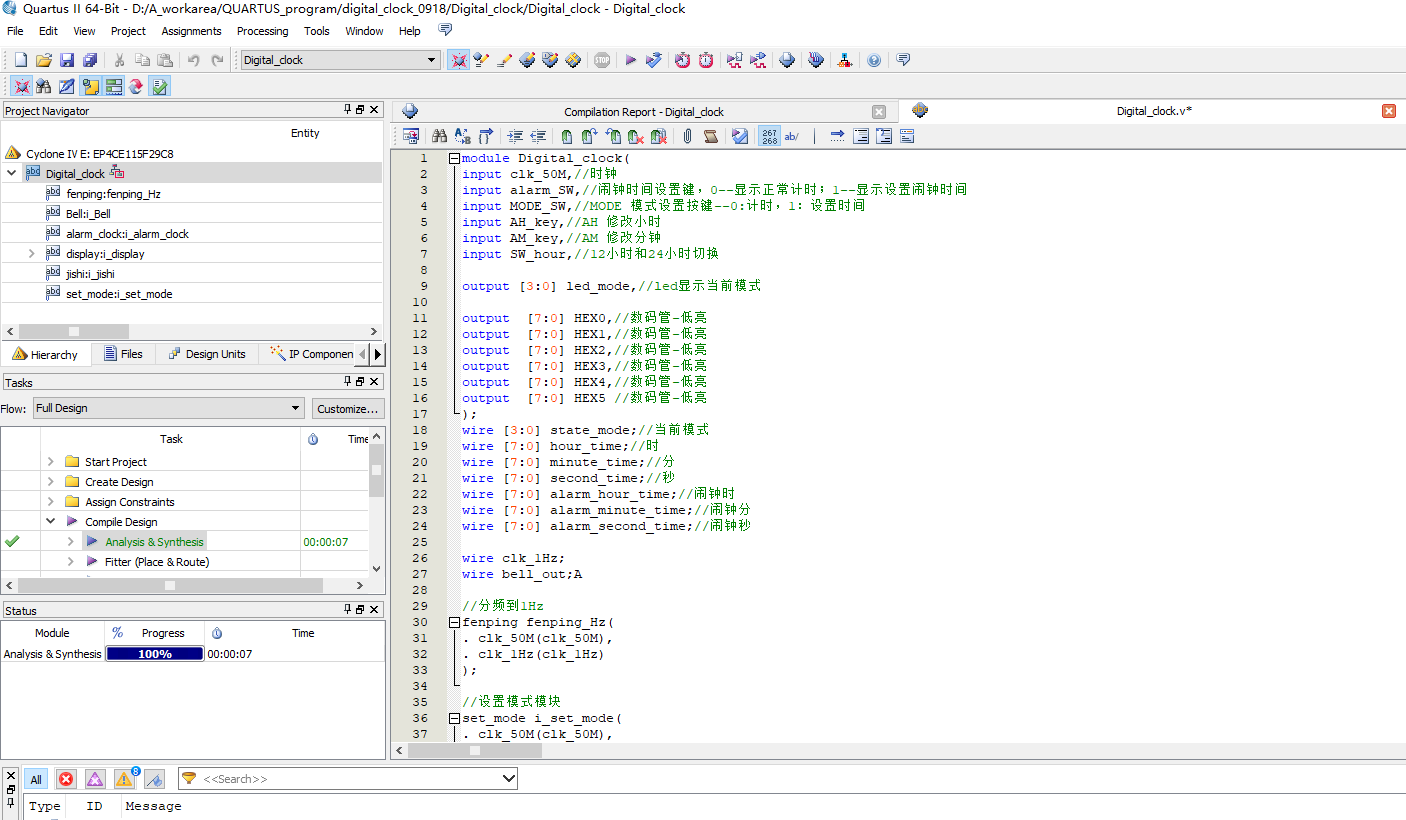The image size is (1406, 820).
Task: Close the Compilation Report tab
Action: pos(879,112)
